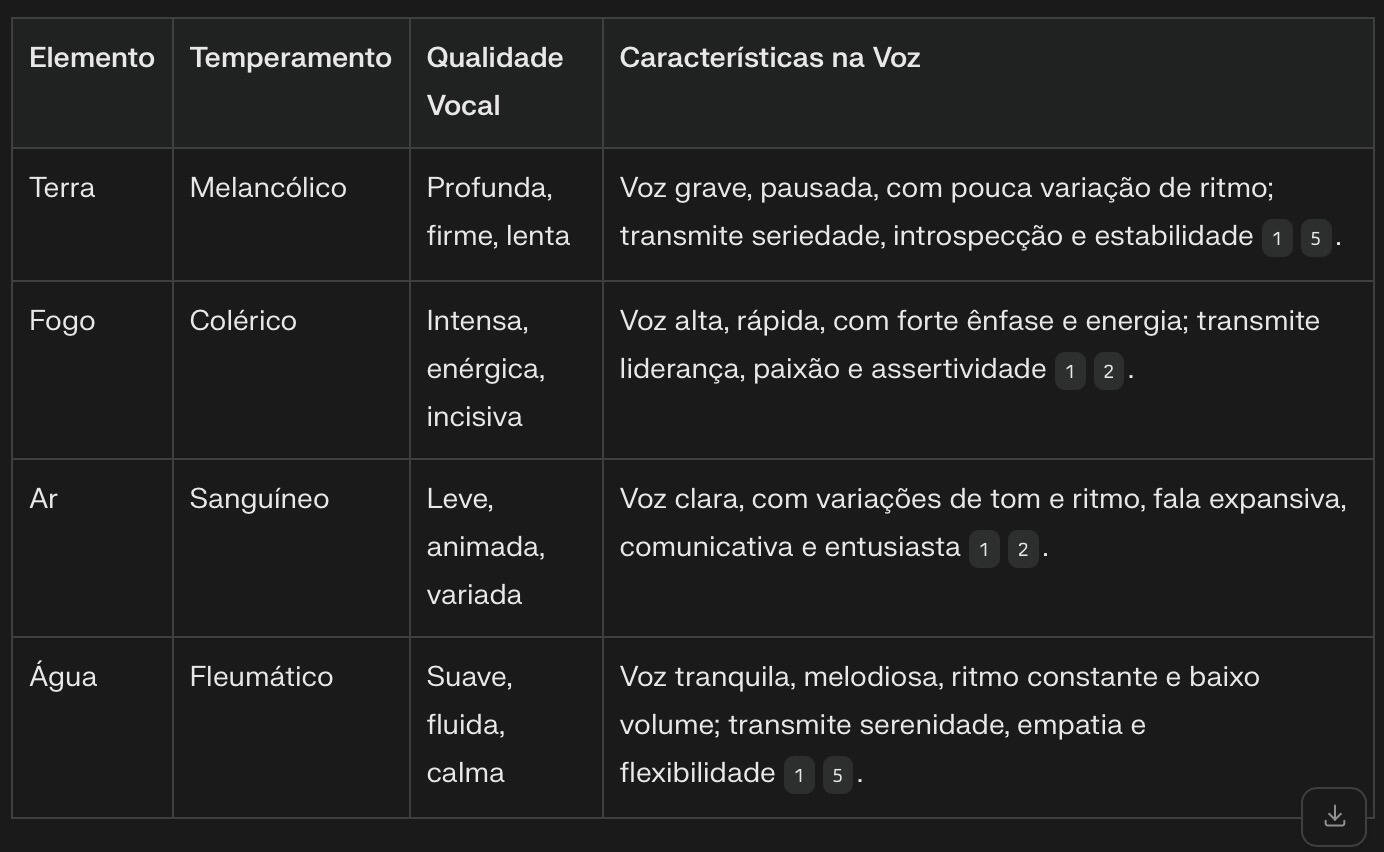Open citation 1 in the Ar row
This screenshot has height=852, width=1384.
(984, 550)
